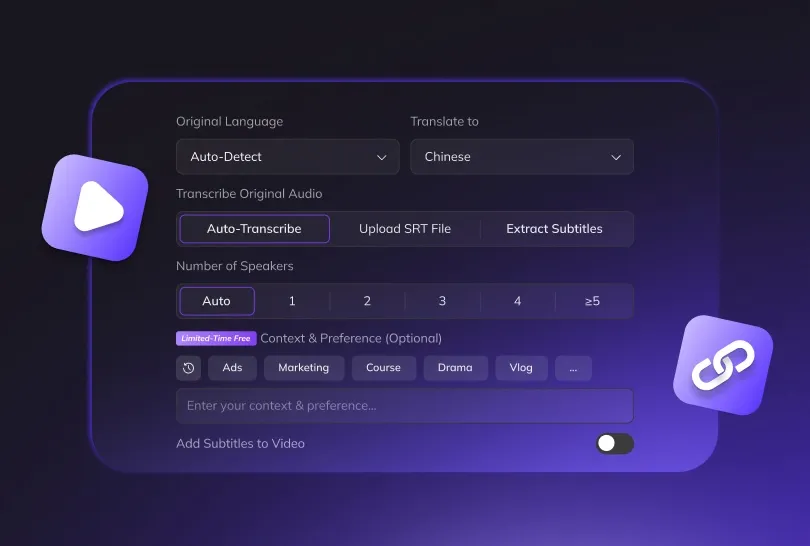The width and height of the screenshot is (810, 546).
Task: Choose ≥5 speakers option
Action: coord(593,301)
